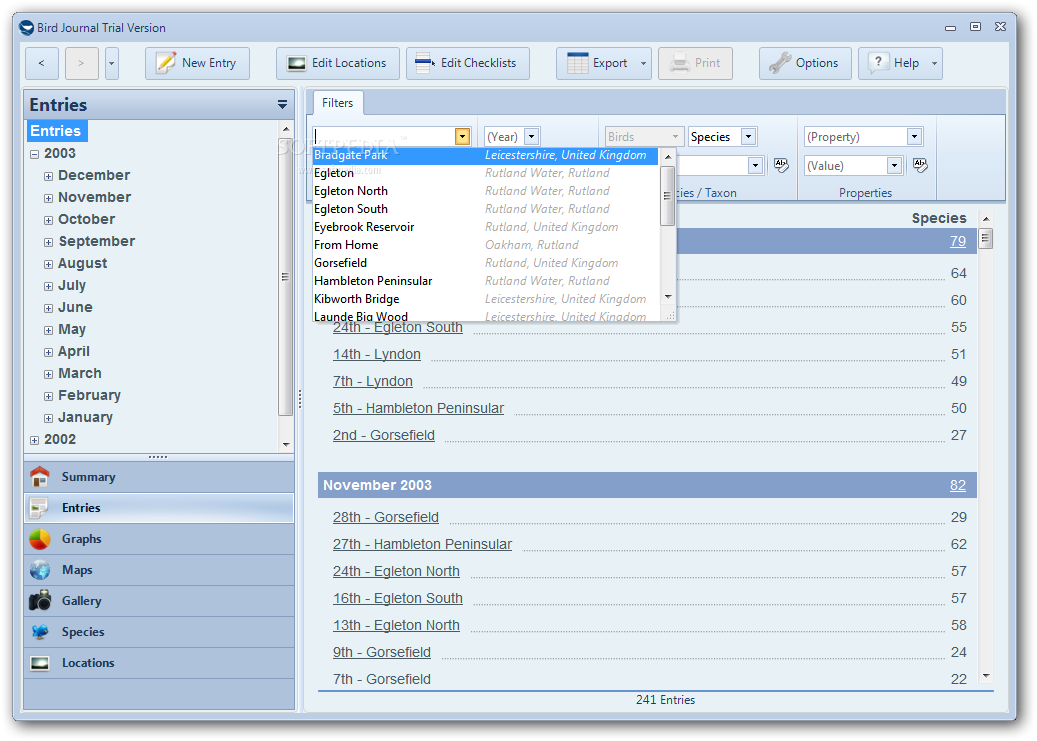This screenshot has height=741, width=1037.
Task: Open the Entries panel header menu arrow
Action: point(282,105)
